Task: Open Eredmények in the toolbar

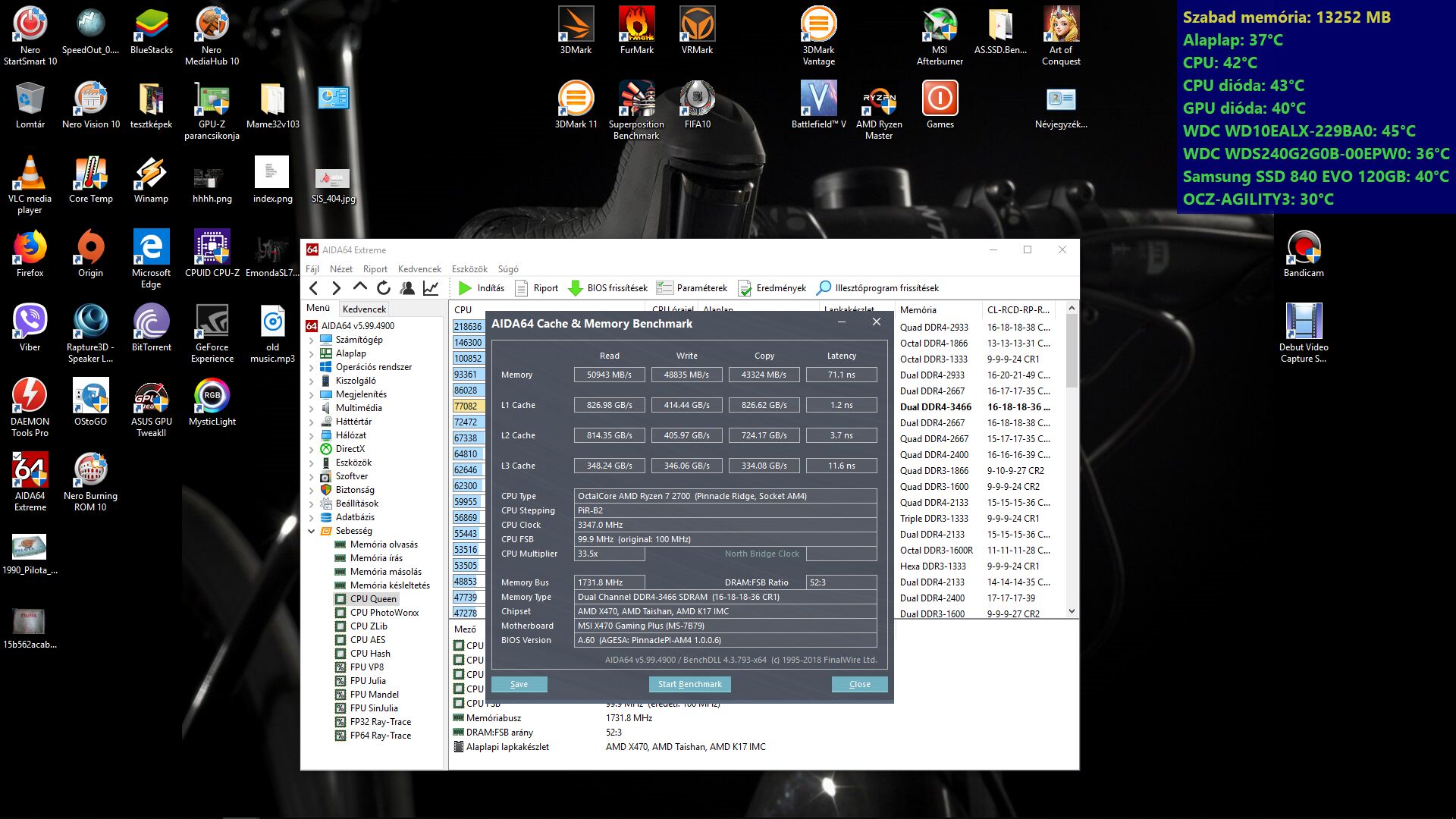Action: (772, 288)
